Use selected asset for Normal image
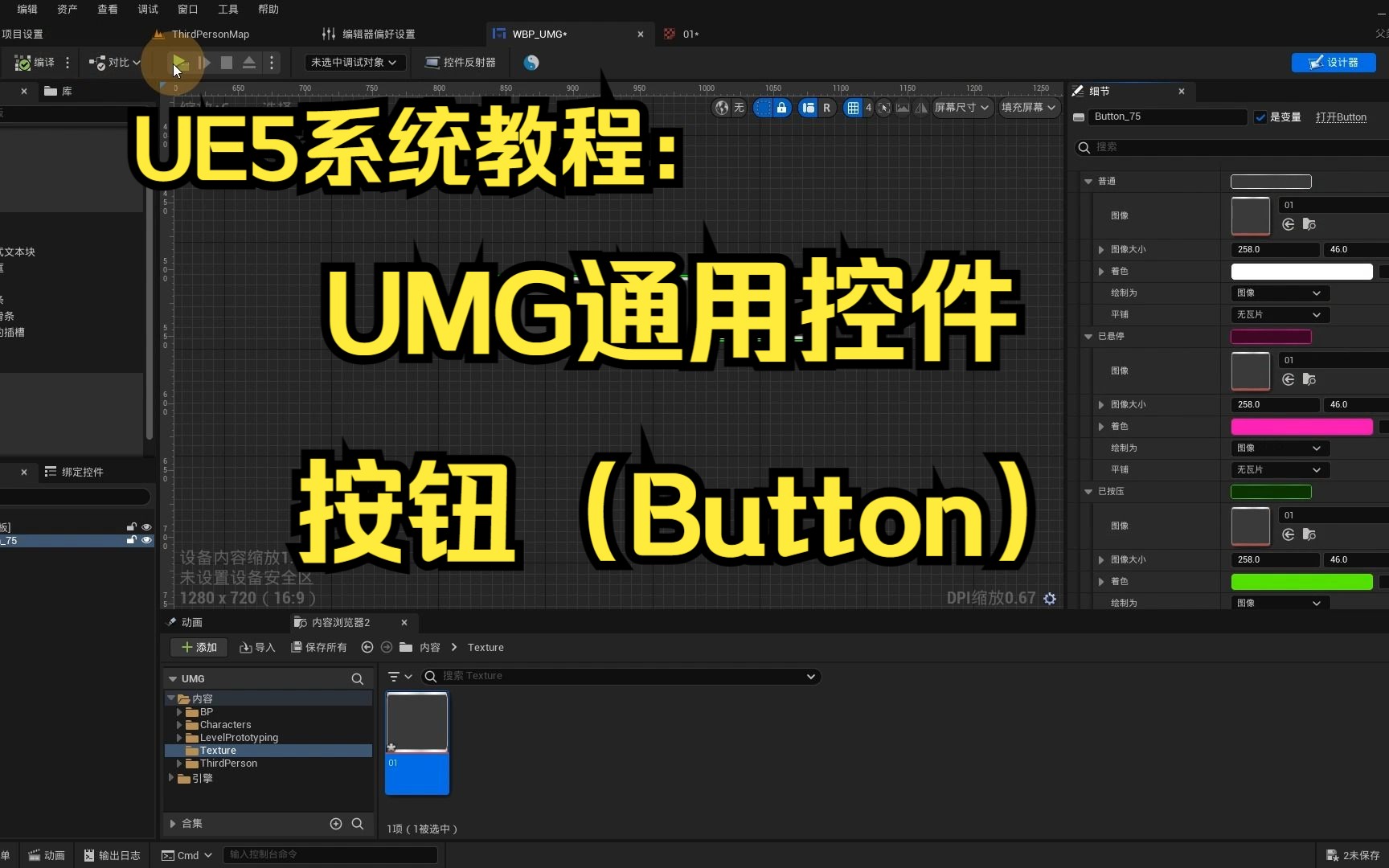 [x=1288, y=224]
